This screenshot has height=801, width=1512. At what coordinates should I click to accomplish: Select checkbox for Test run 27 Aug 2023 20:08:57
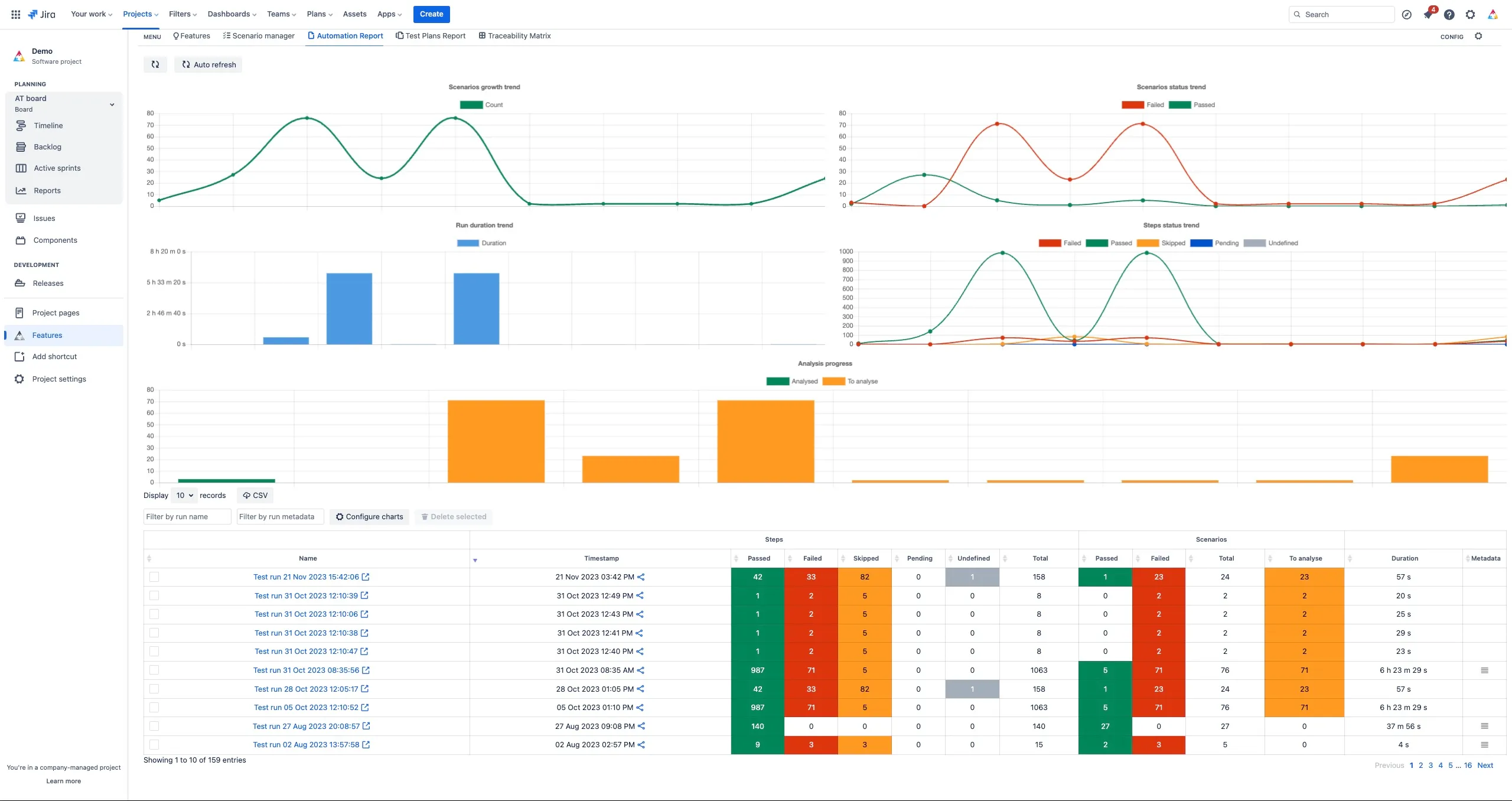154,727
